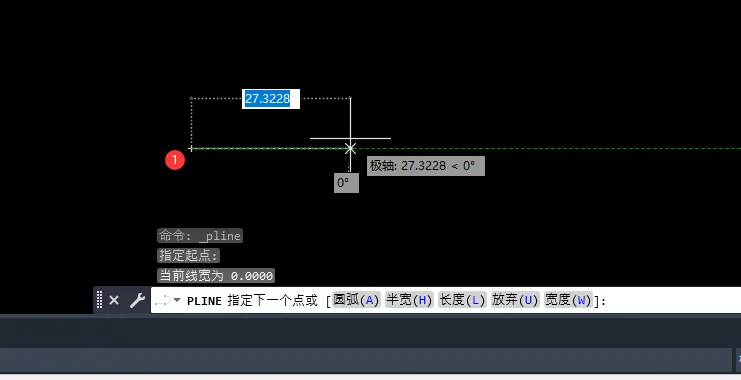Screen dimensions: 741x380
Task: Click the 命令: _pline history line
Action: (x=200, y=235)
